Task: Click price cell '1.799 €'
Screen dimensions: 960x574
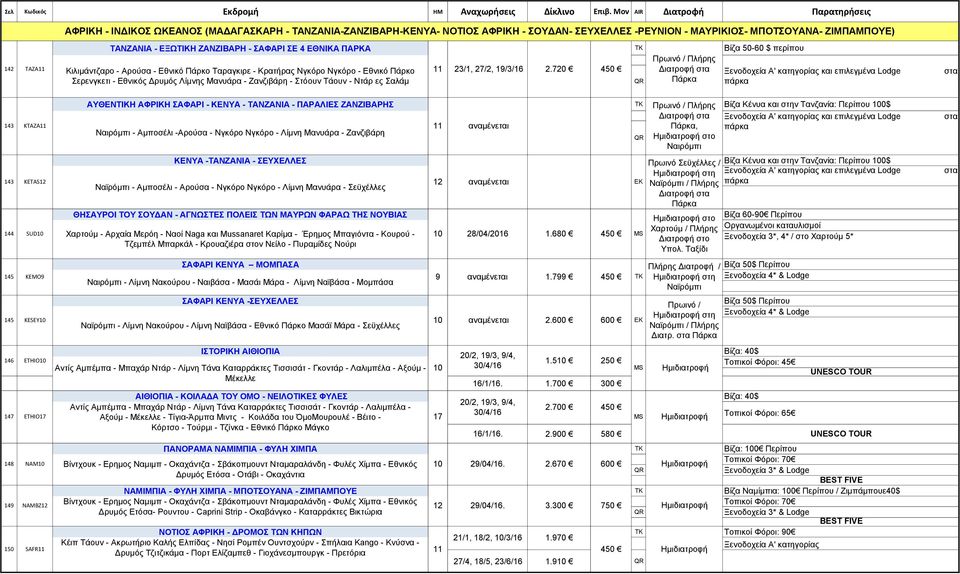Action: [559, 277]
